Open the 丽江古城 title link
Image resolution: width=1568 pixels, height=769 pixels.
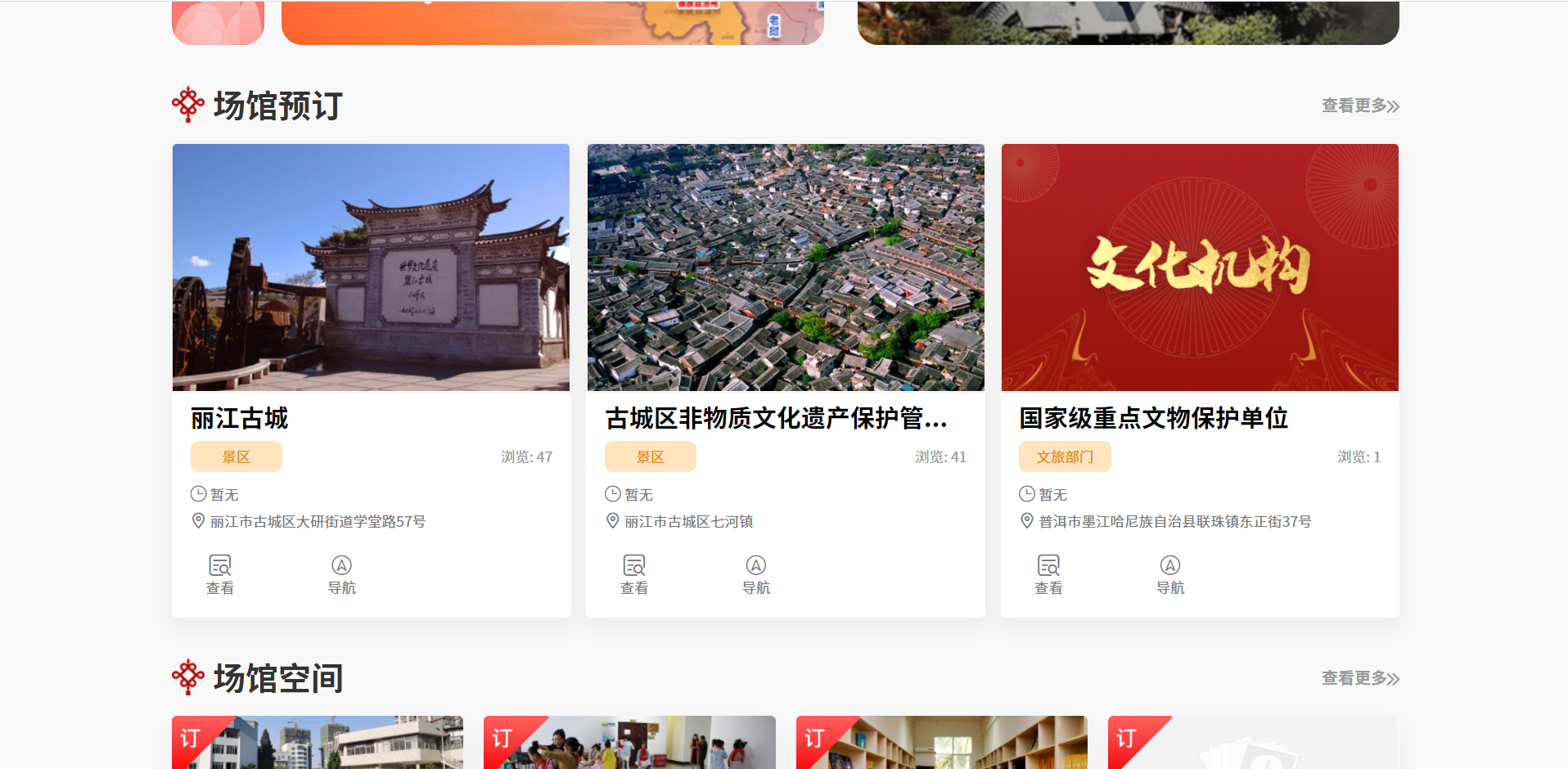click(240, 418)
